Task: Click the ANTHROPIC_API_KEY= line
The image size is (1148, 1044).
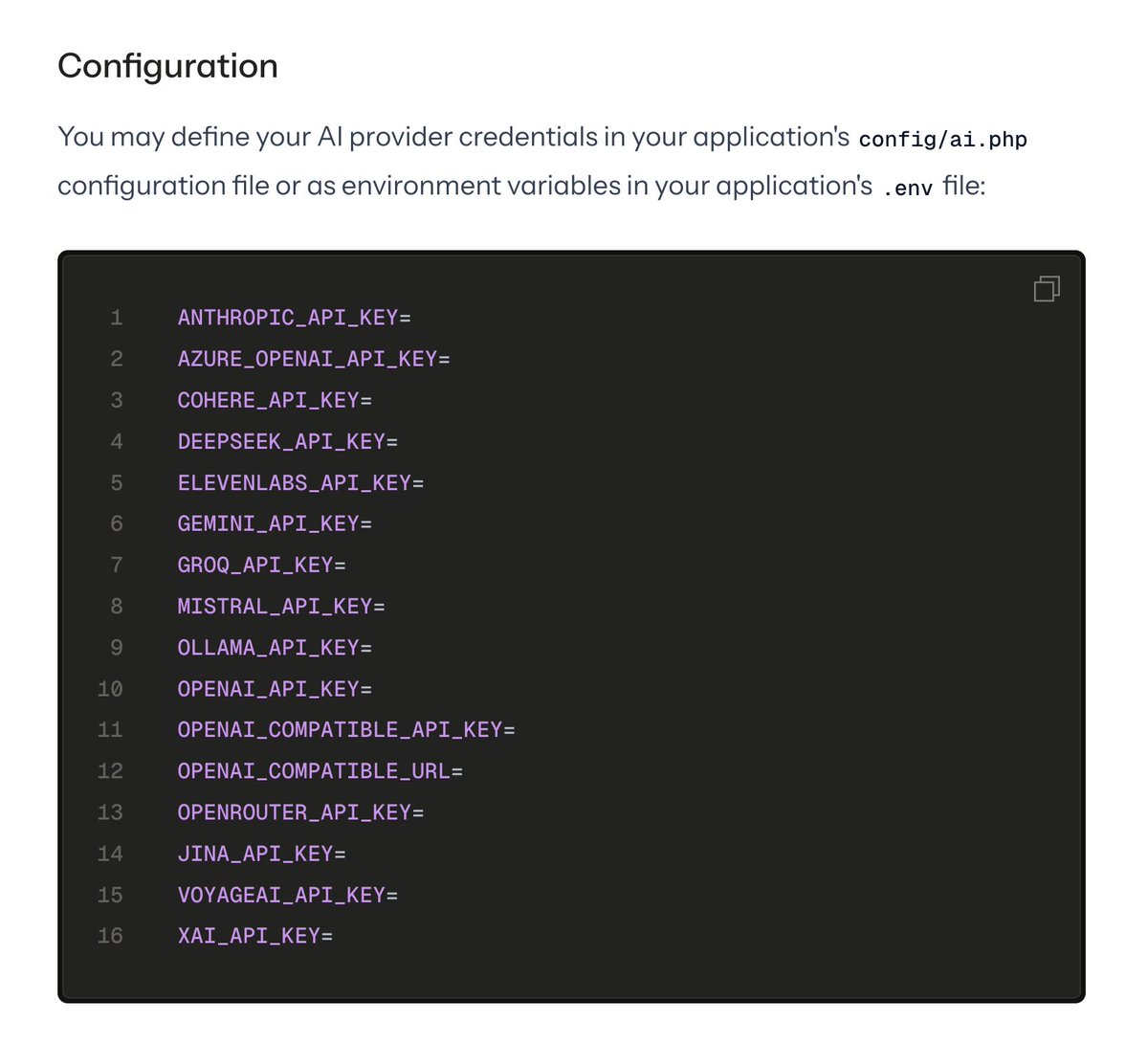Action: point(294,318)
